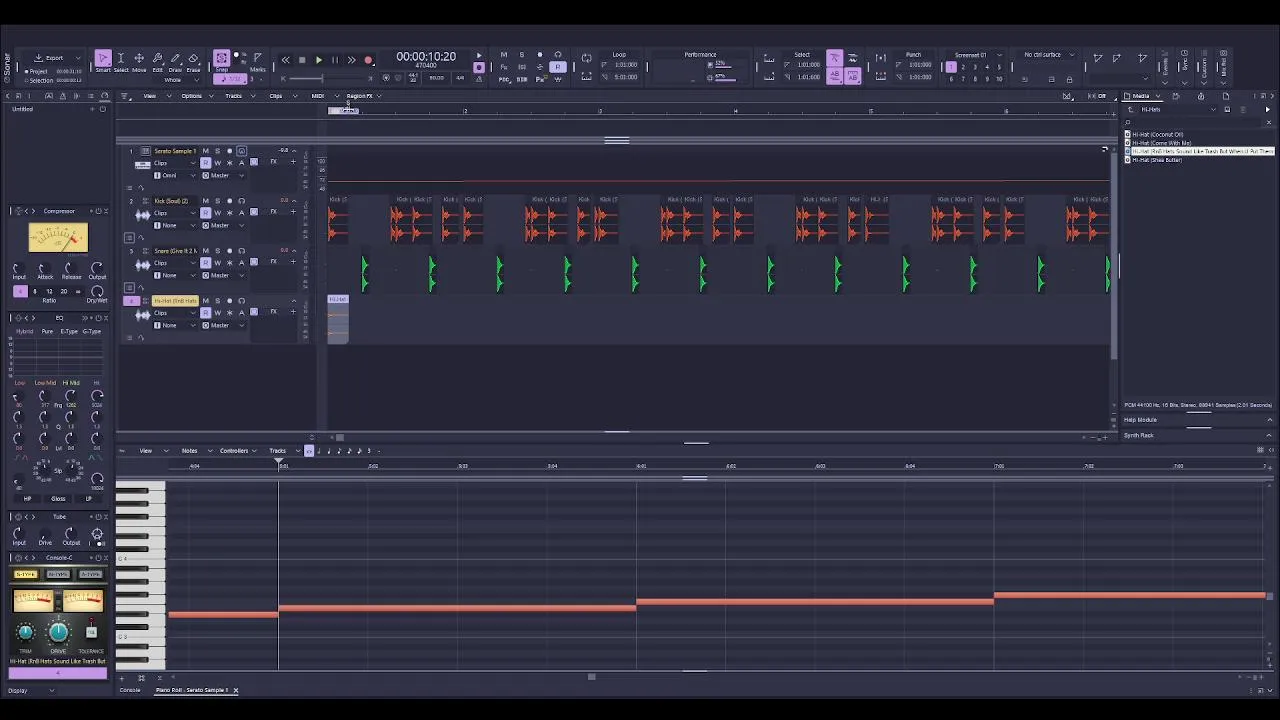Solo the Hi-Hat track
This screenshot has height=720, width=1280.
[217, 301]
